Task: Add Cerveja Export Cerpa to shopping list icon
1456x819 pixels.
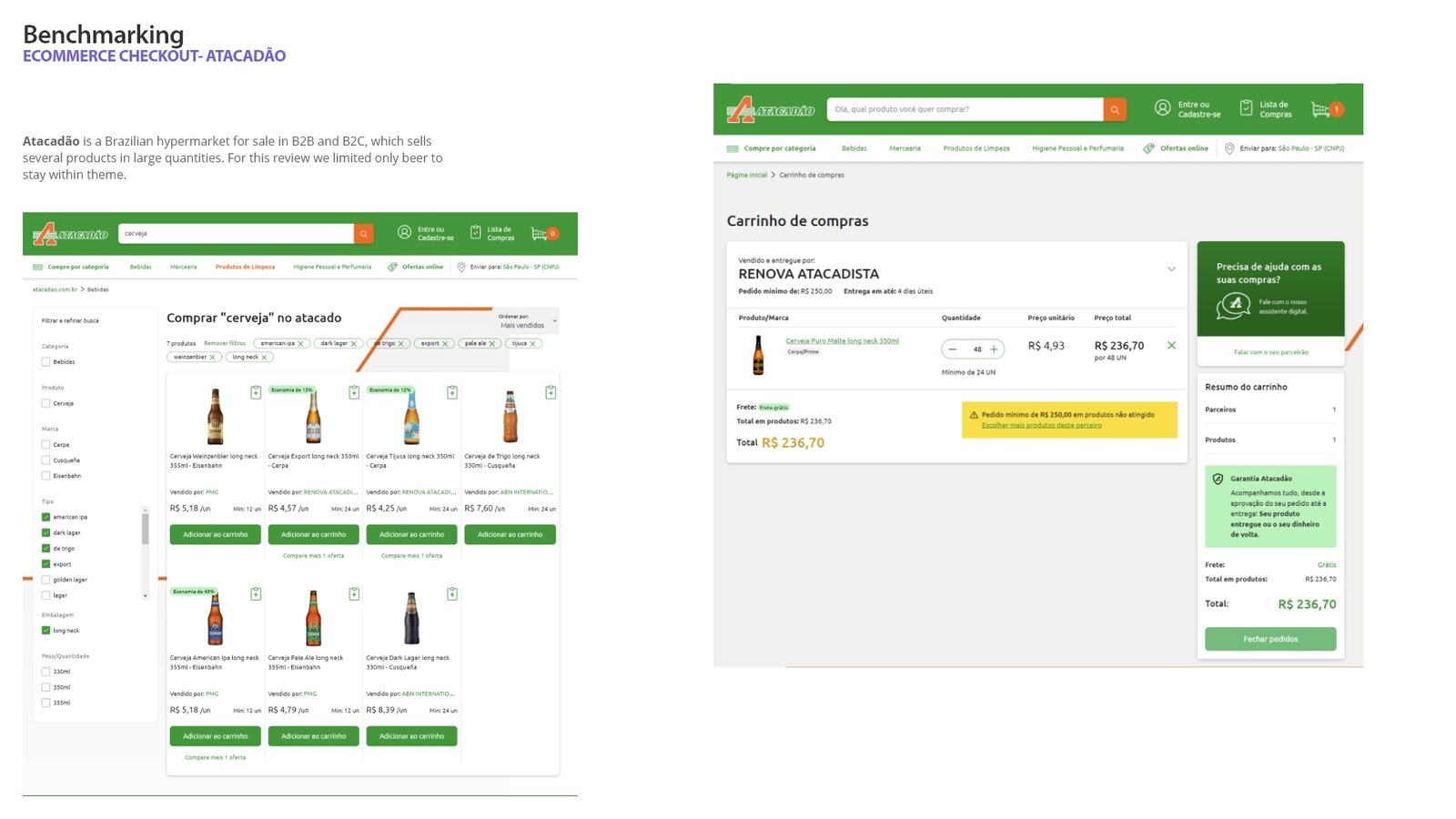Action: [x=354, y=392]
